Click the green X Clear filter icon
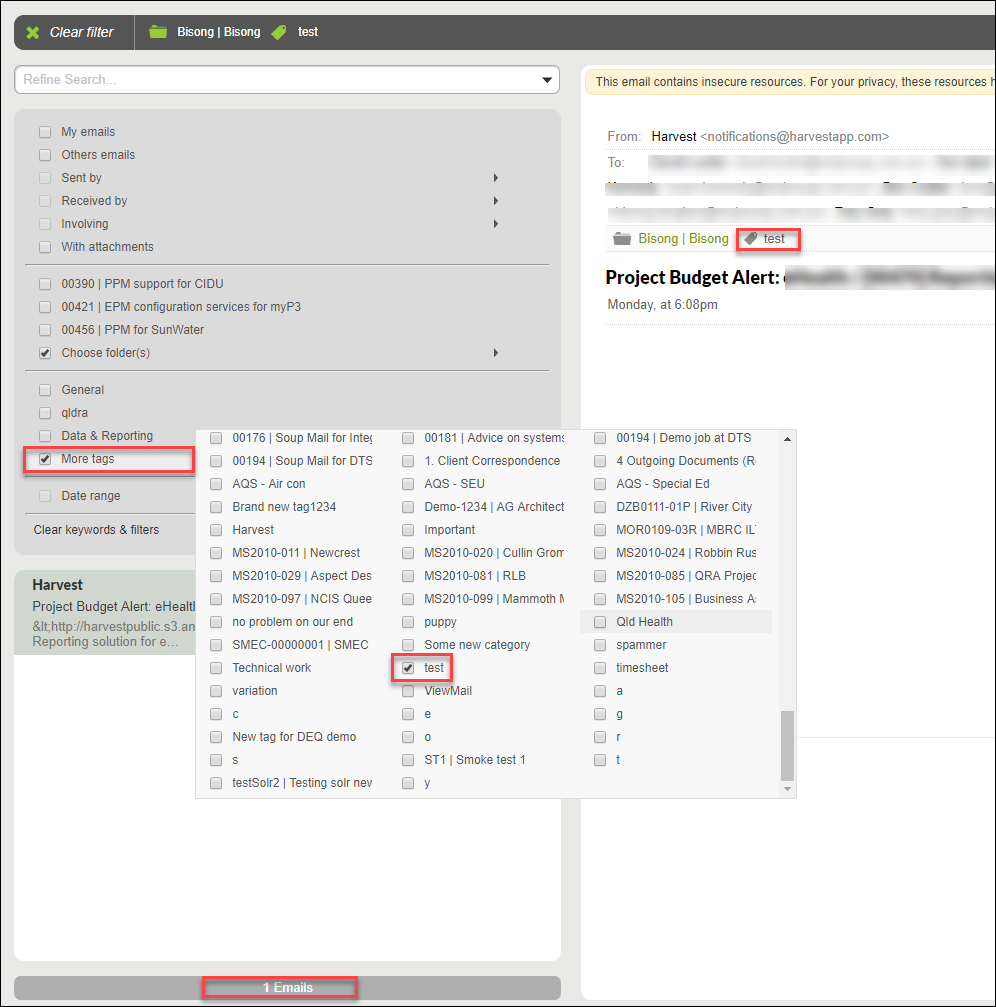This screenshot has width=996, height=1007. click(x=33, y=32)
